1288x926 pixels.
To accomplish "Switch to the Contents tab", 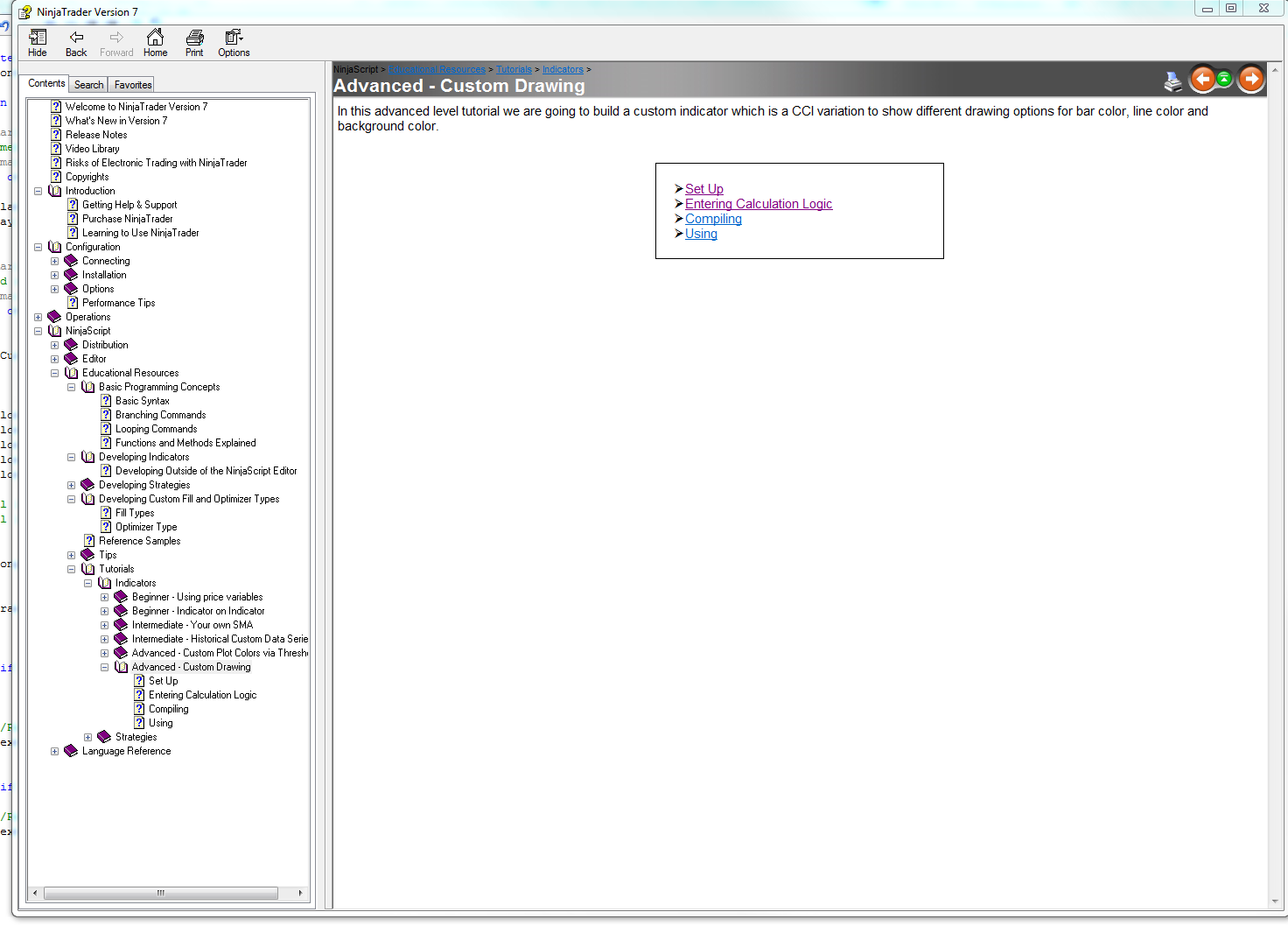I will [46, 83].
